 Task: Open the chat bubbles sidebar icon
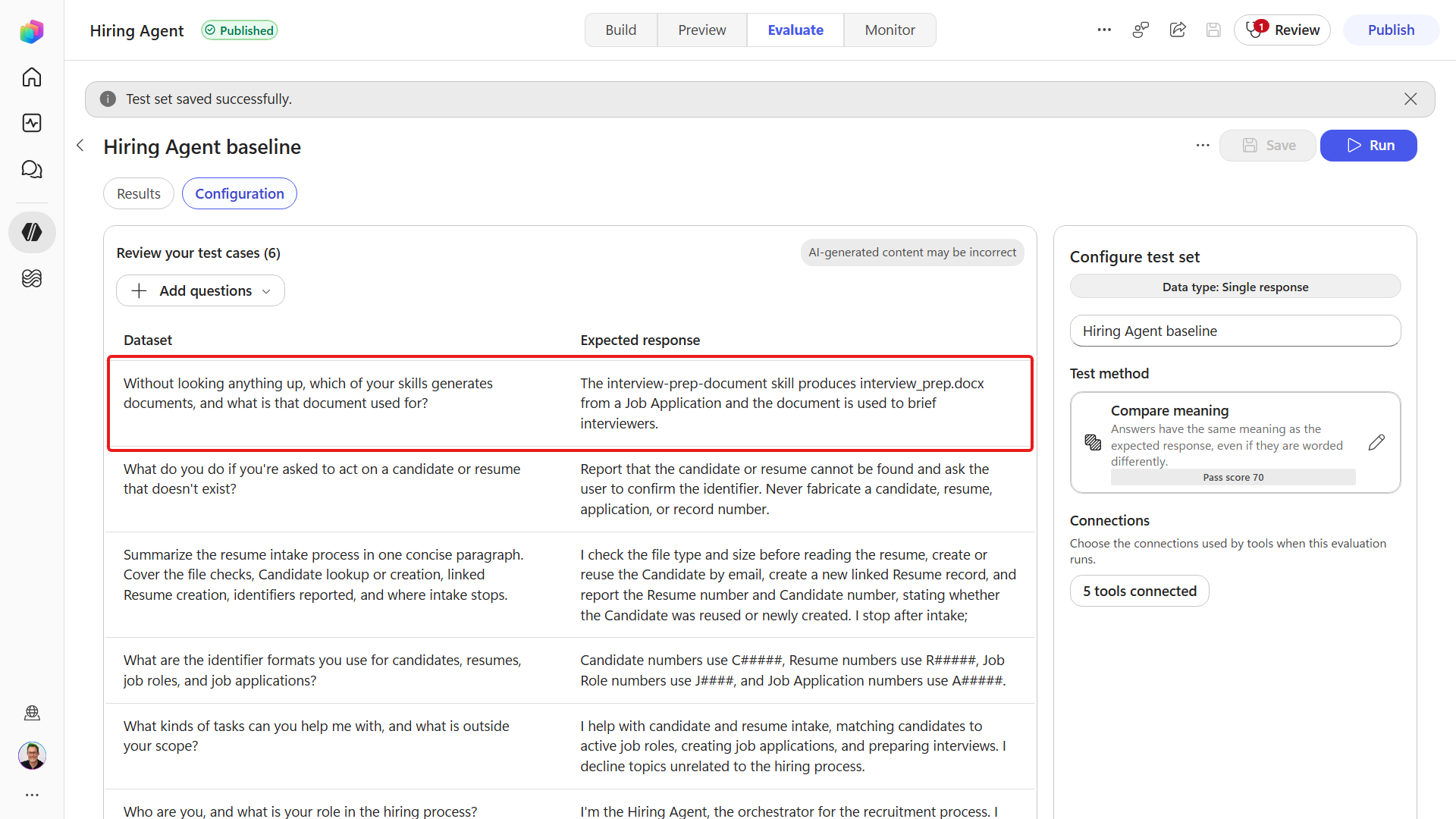[x=32, y=169]
